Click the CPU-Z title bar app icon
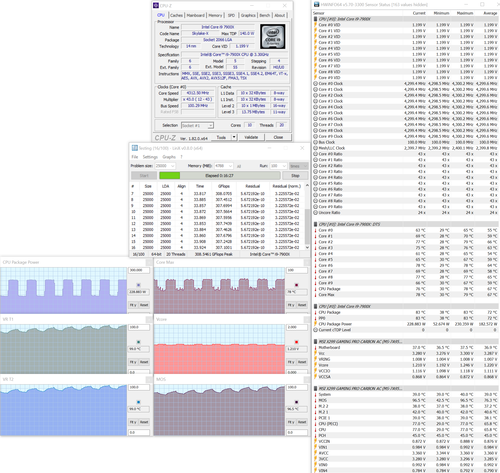Image resolution: width=500 pixels, height=473 pixels. [156, 5]
